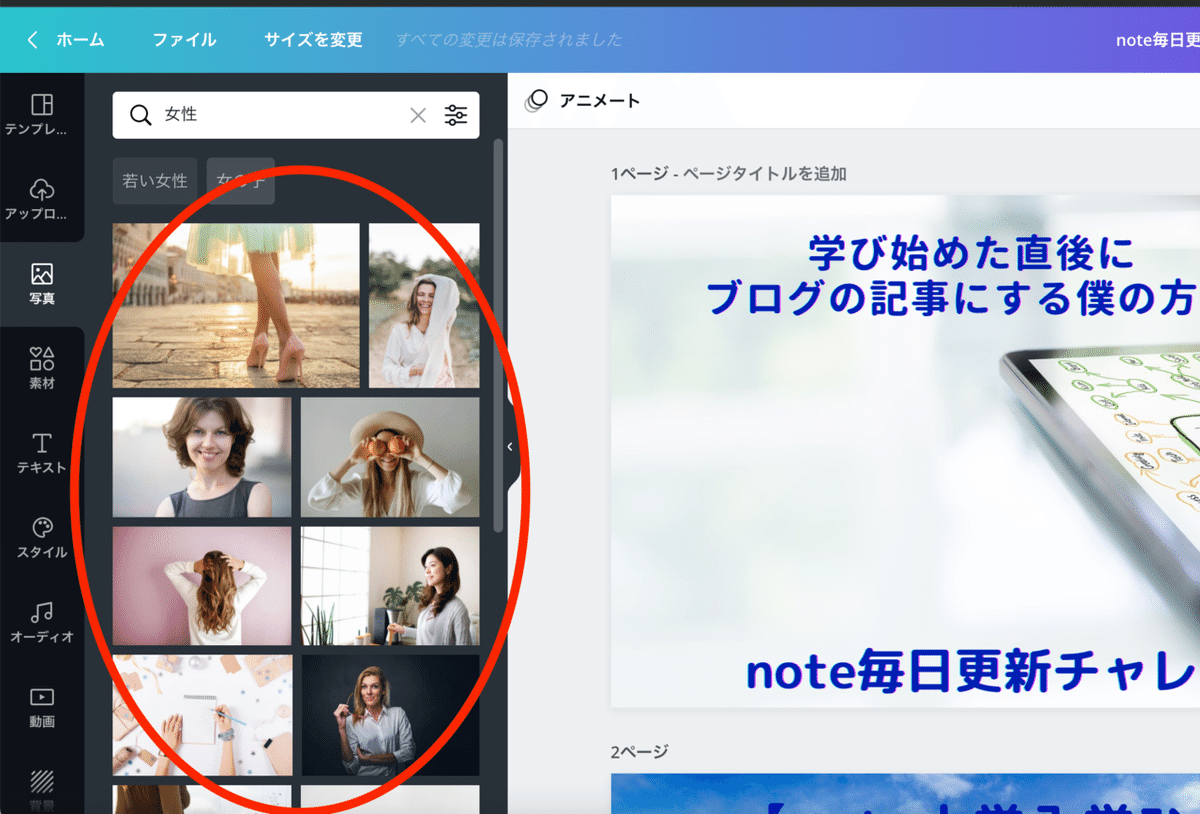Screen dimensions: 1200x814
Task: Open the オーディオ sidebar tab
Action: pos(42,622)
